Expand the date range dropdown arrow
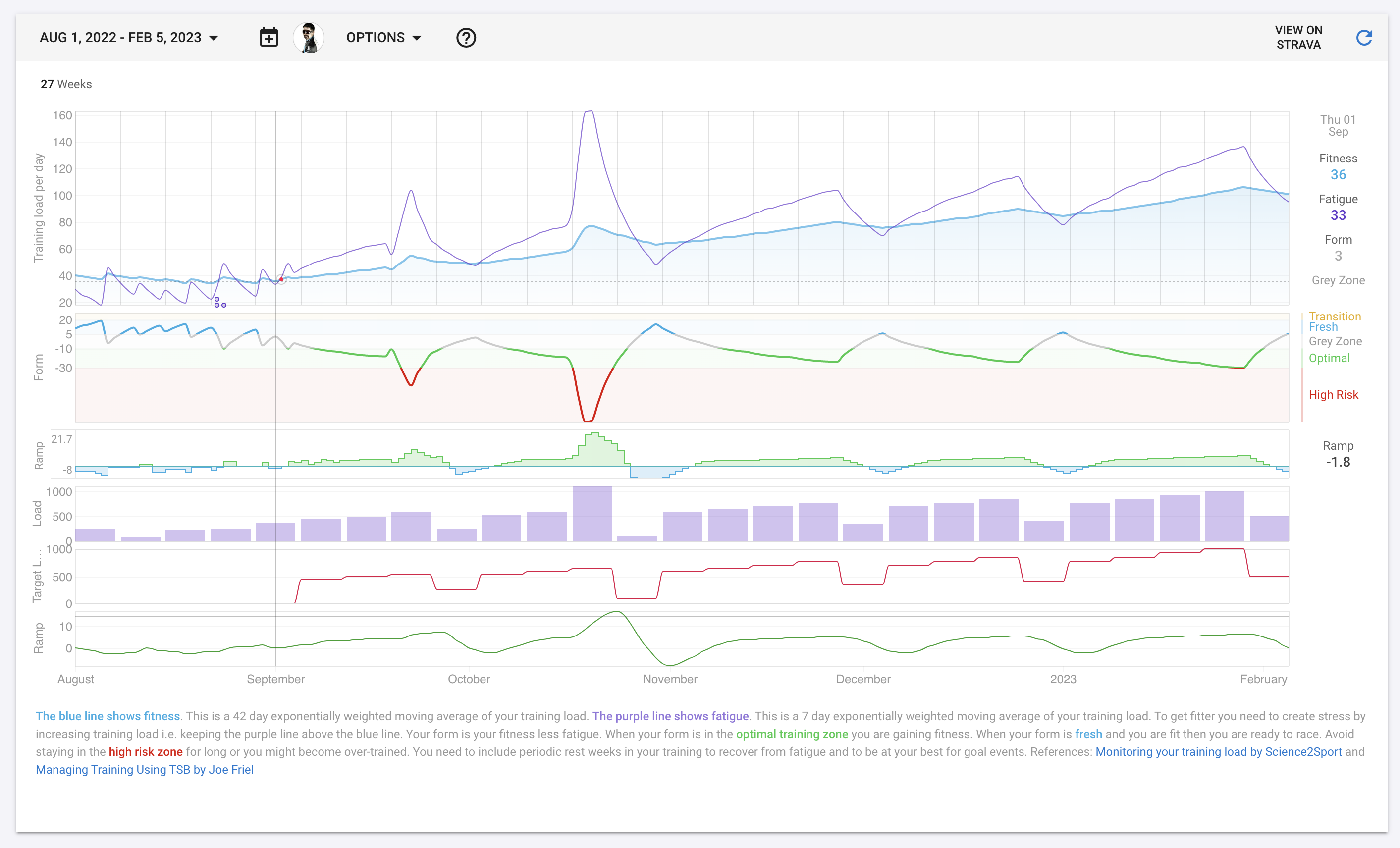This screenshot has width=1400, height=848. tap(214, 38)
